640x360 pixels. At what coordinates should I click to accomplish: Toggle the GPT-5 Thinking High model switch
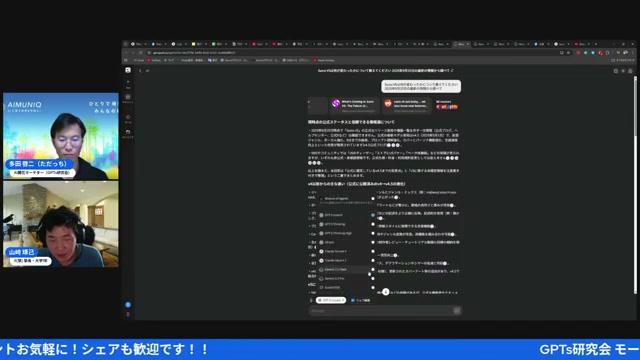coord(373,233)
